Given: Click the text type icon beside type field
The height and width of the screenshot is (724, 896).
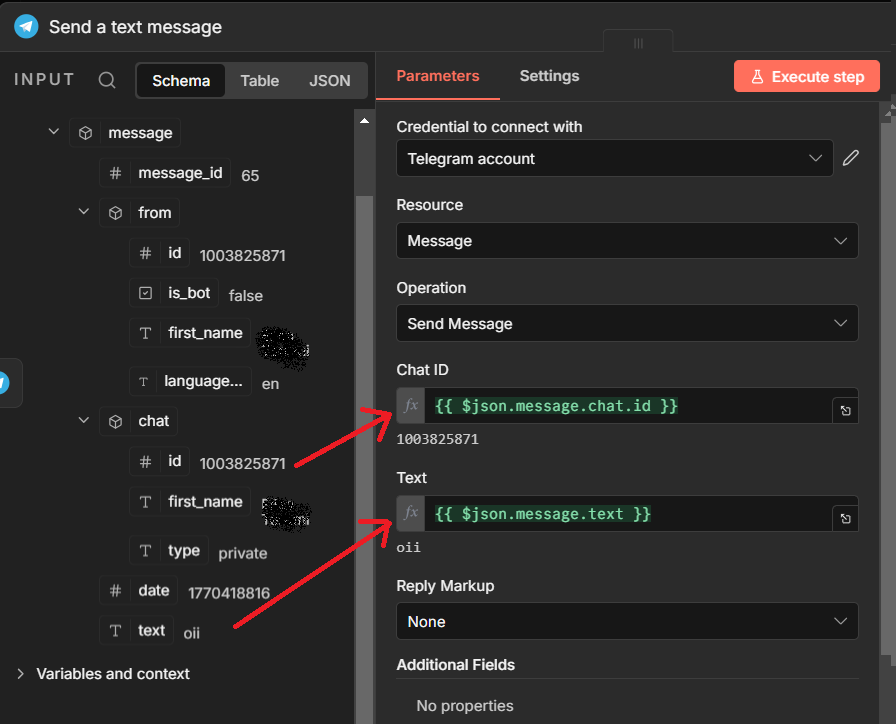Looking at the screenshot, I should tap(145, 550).
